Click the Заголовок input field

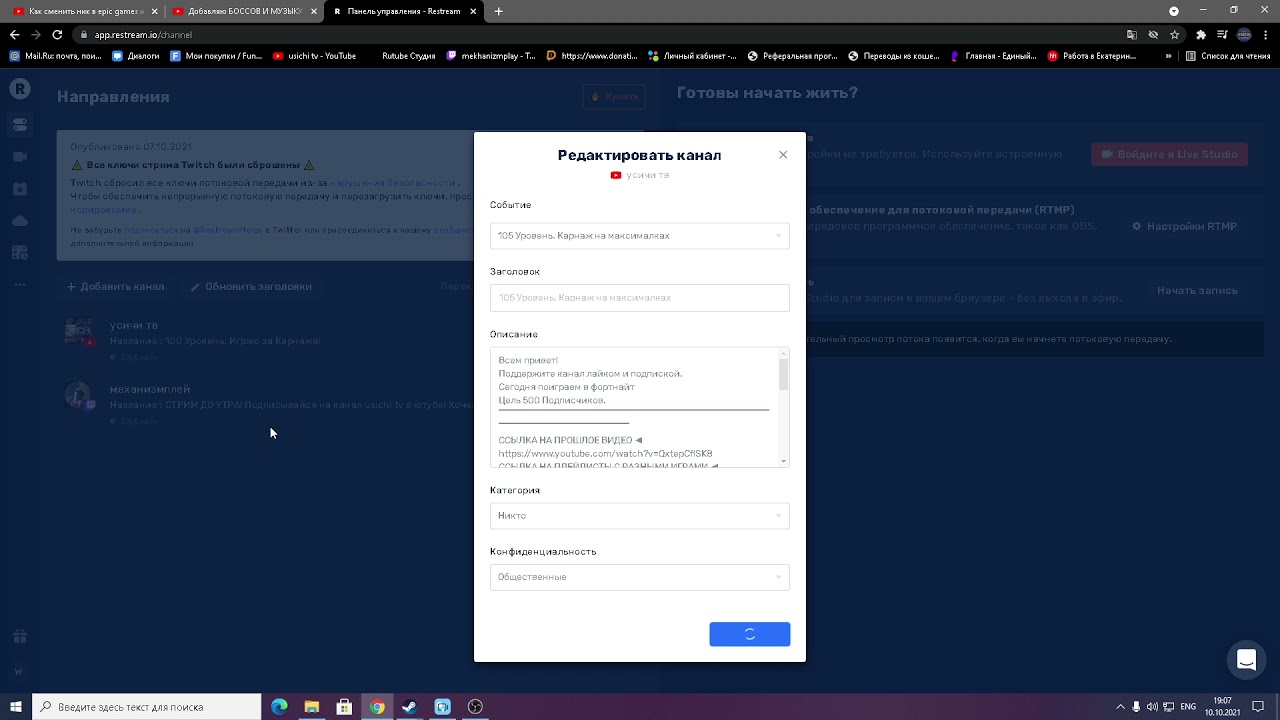(x=640, y=298)
